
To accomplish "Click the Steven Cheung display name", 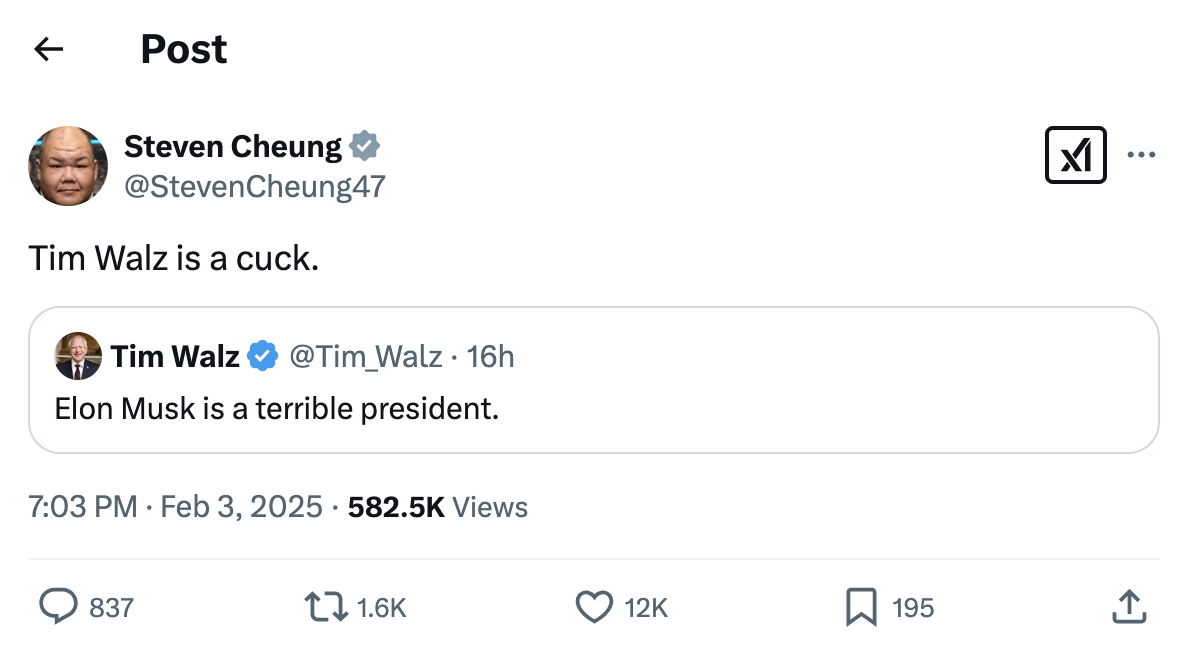I will pyautogui.click(x=232, y=147).
